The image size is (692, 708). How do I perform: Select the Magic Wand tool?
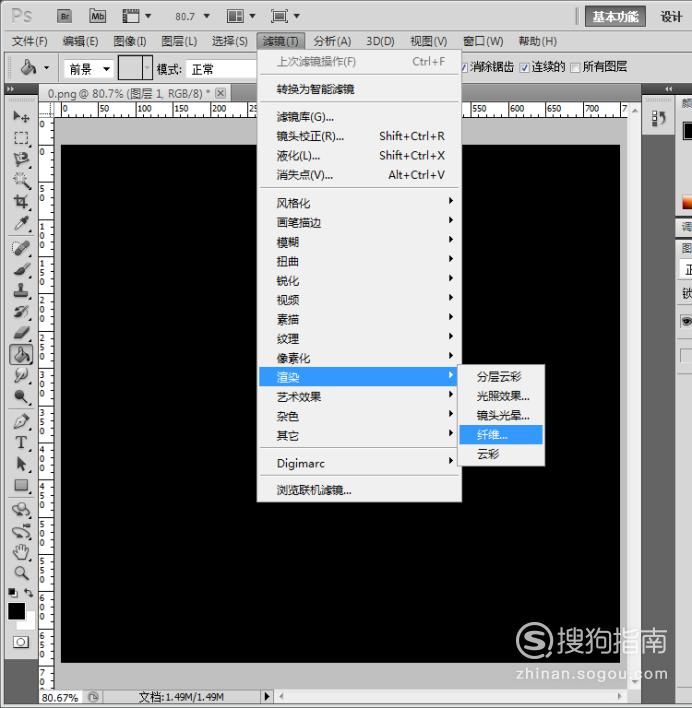[x=21, y=180]
